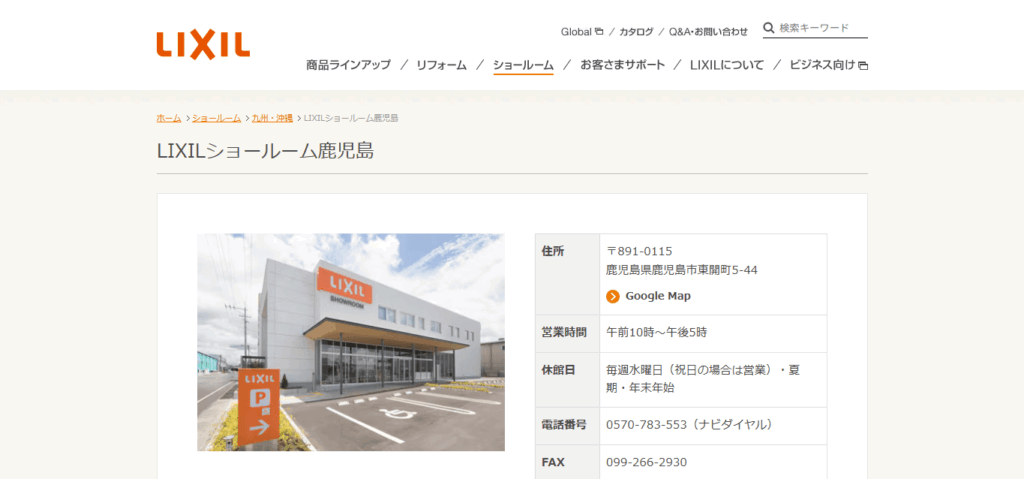
Task: Open the お客さまサポート menu
Action: pyautogui.click(x=622, y=65)
